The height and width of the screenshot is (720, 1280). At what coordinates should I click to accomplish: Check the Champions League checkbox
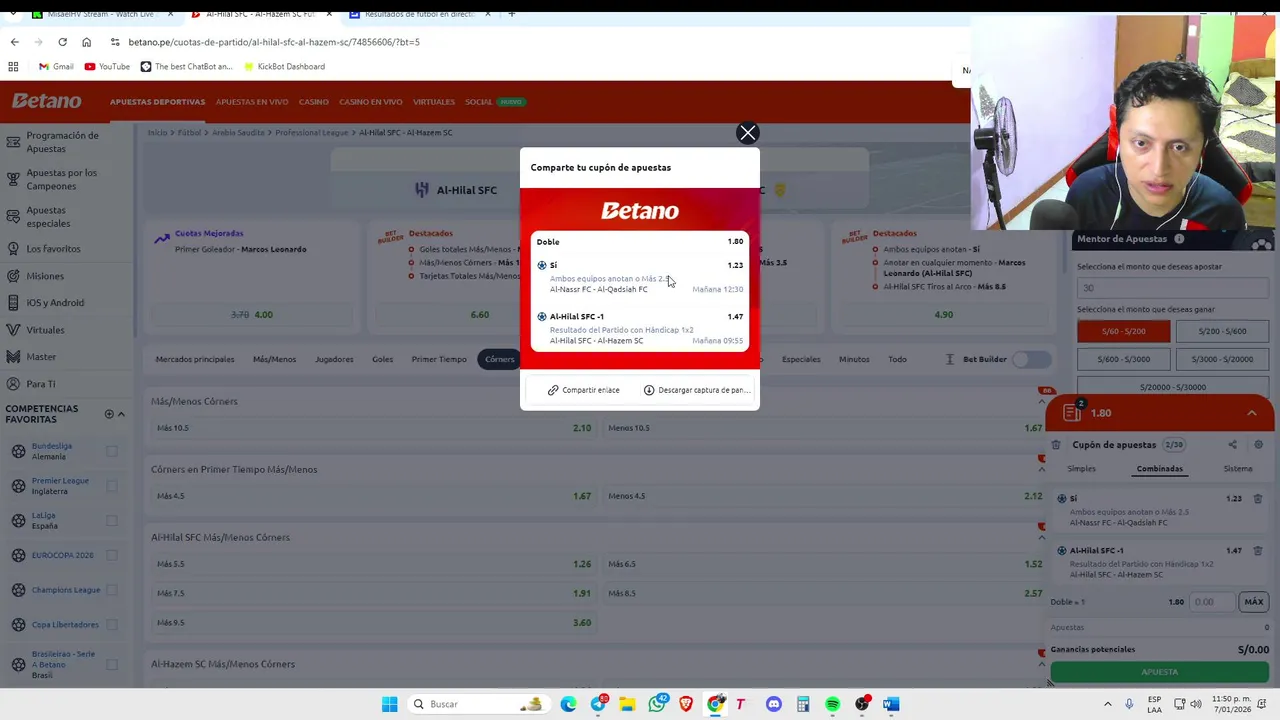click(112, 590)
